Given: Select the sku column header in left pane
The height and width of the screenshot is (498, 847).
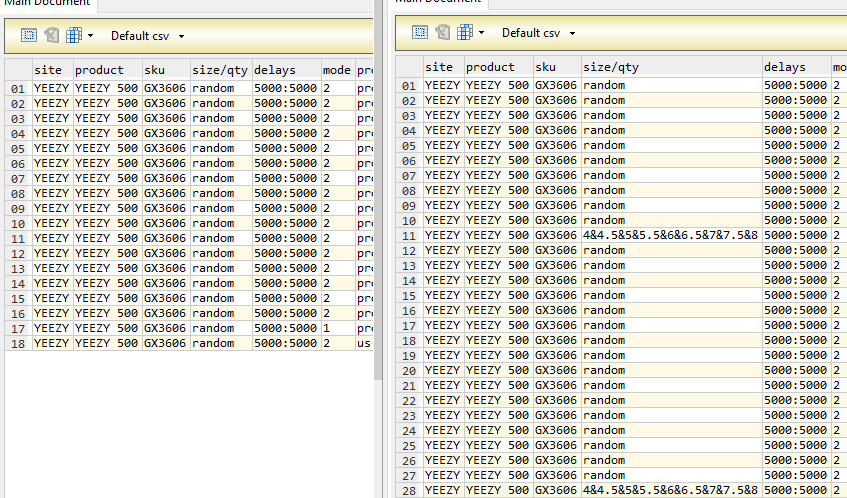Looking at the screenshot, I should point(166,70).
